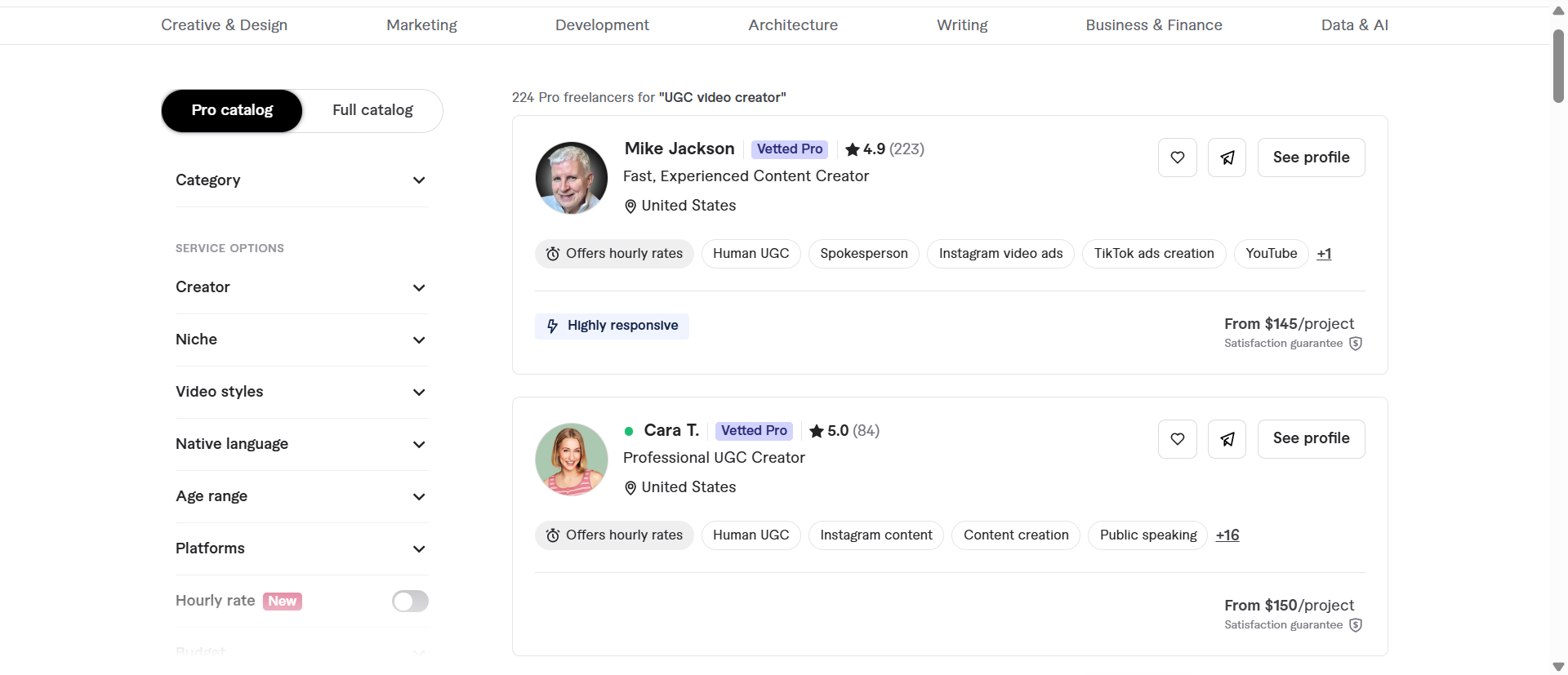1568x675 pixels.
Task: Click the Highly responsive lightning badge
Action: tap(612, 326)
